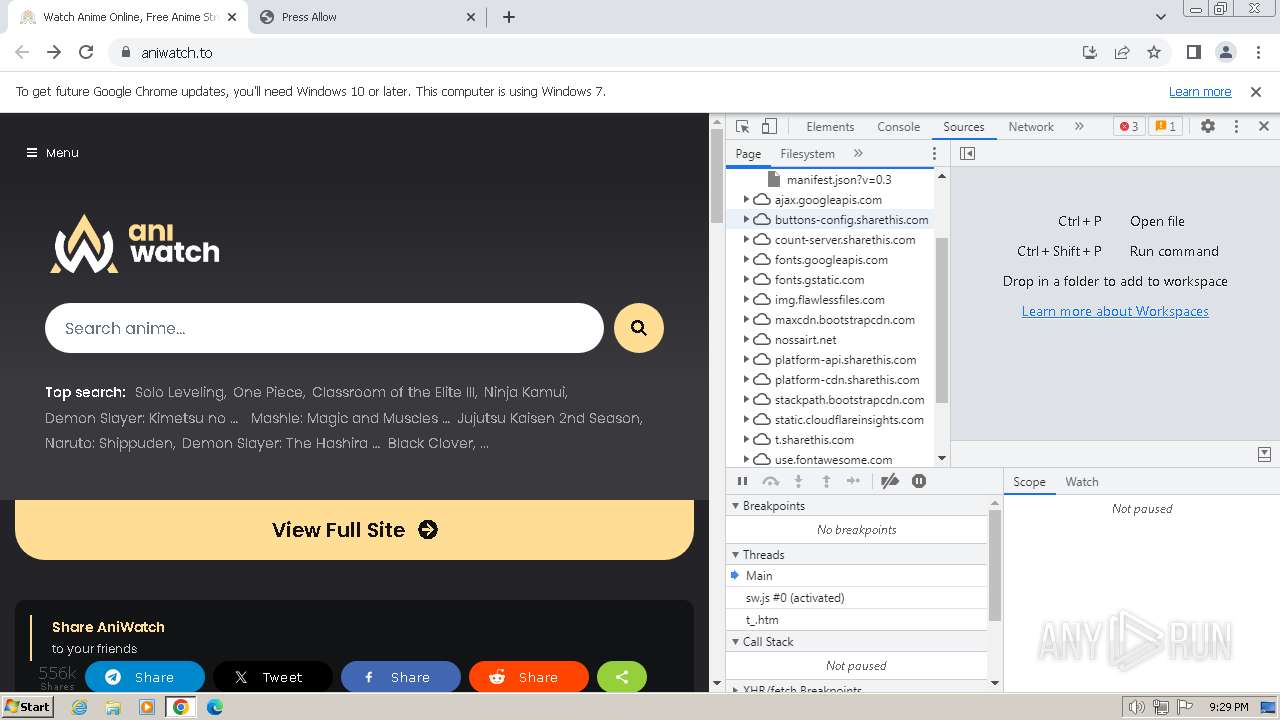Image resolution: width=1280 pixels, height=720 pixels.
Task: Close the DevTools panel
Action: (x=1264, y=127)
